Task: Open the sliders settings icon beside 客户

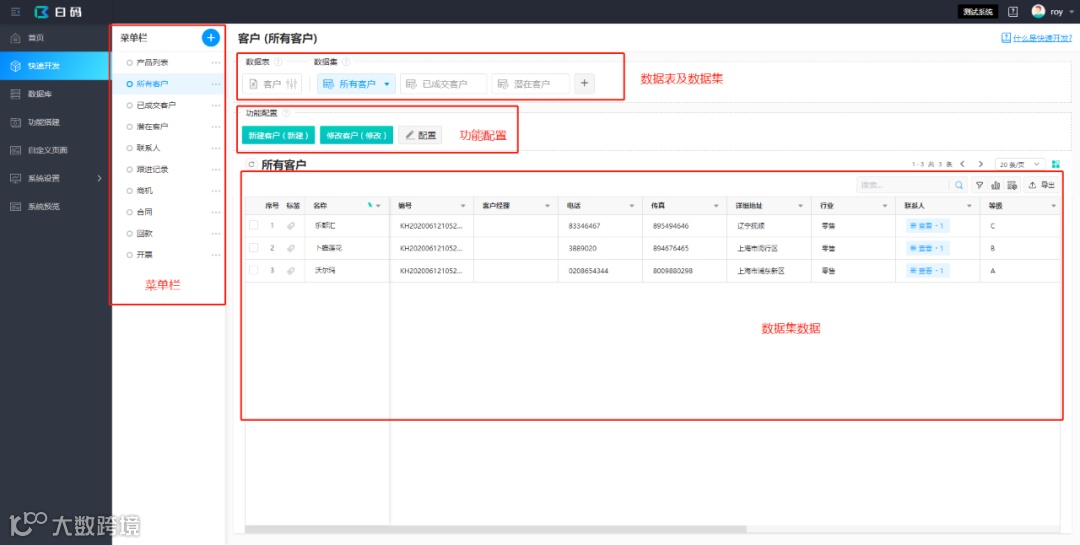Action: point(291,84)
